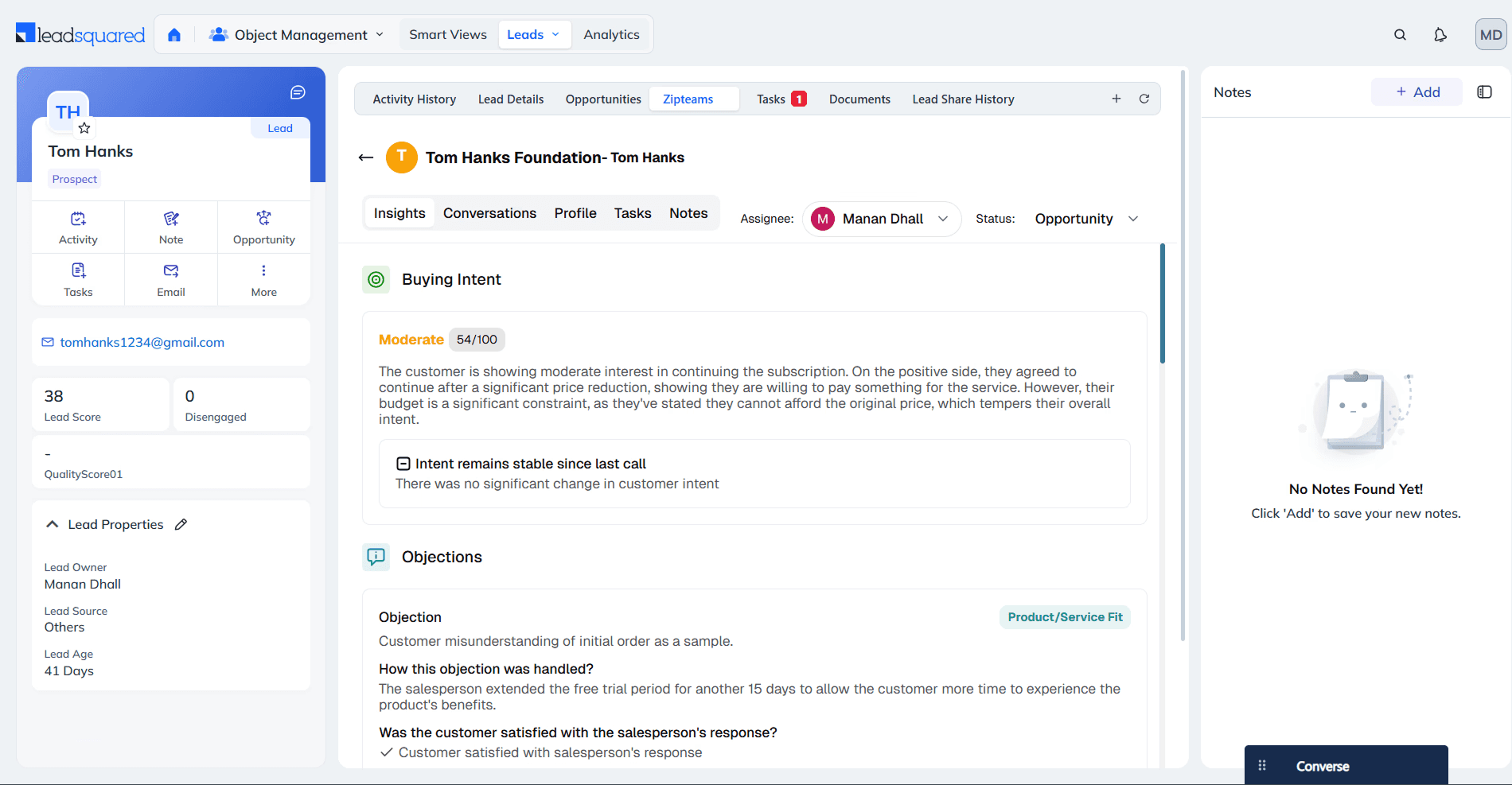This screenshot has width=1512, height=785.
Task: Open the Zipteams Notes sub-tab
Action: pos(688,213)
